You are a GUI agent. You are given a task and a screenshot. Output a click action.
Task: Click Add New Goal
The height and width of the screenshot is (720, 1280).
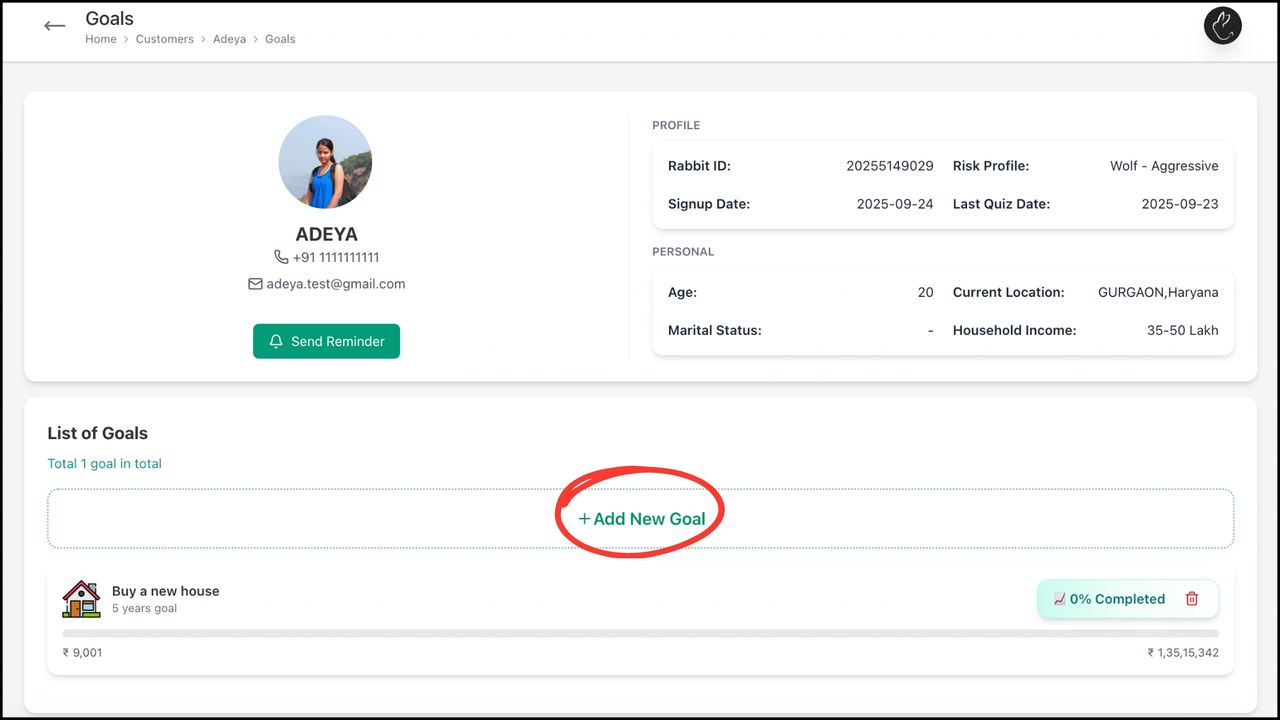[x=641, y=518]
